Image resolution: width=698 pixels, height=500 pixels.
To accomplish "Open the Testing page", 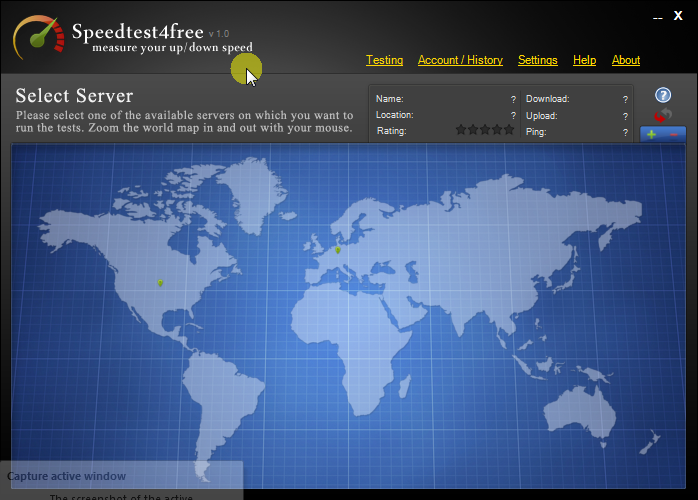I will tap(385, 60).
